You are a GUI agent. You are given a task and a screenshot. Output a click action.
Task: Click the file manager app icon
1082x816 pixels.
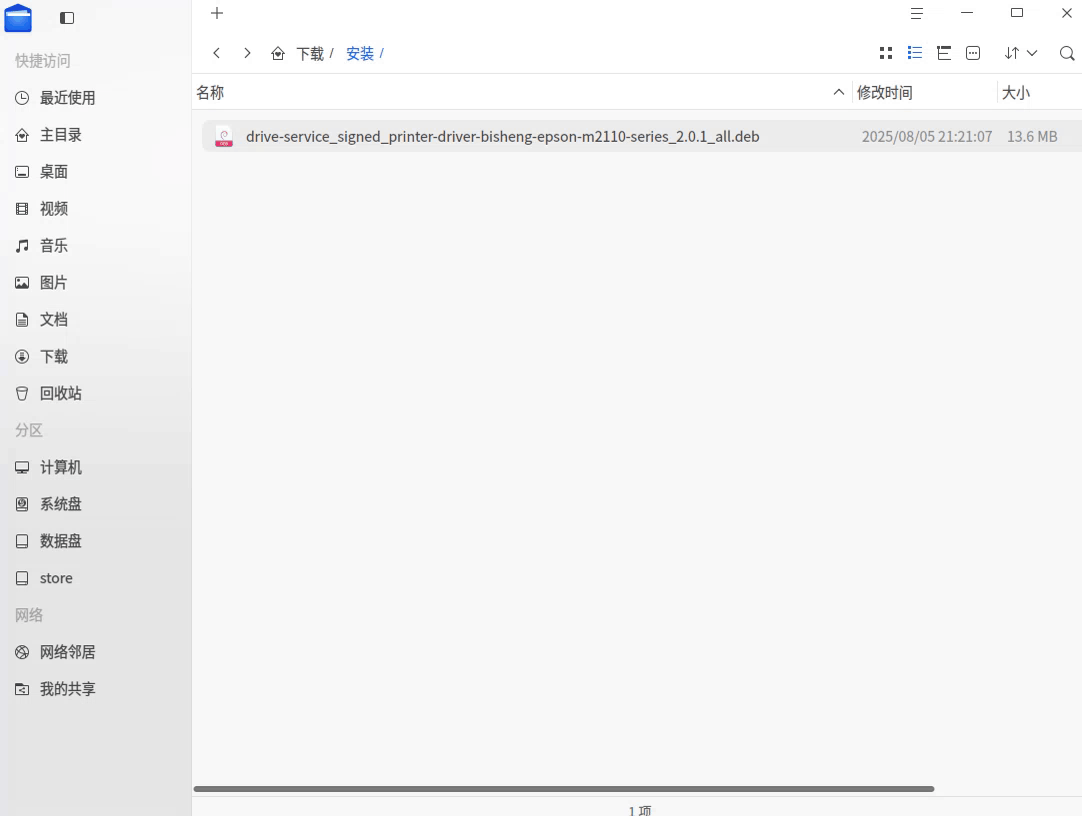18,18
